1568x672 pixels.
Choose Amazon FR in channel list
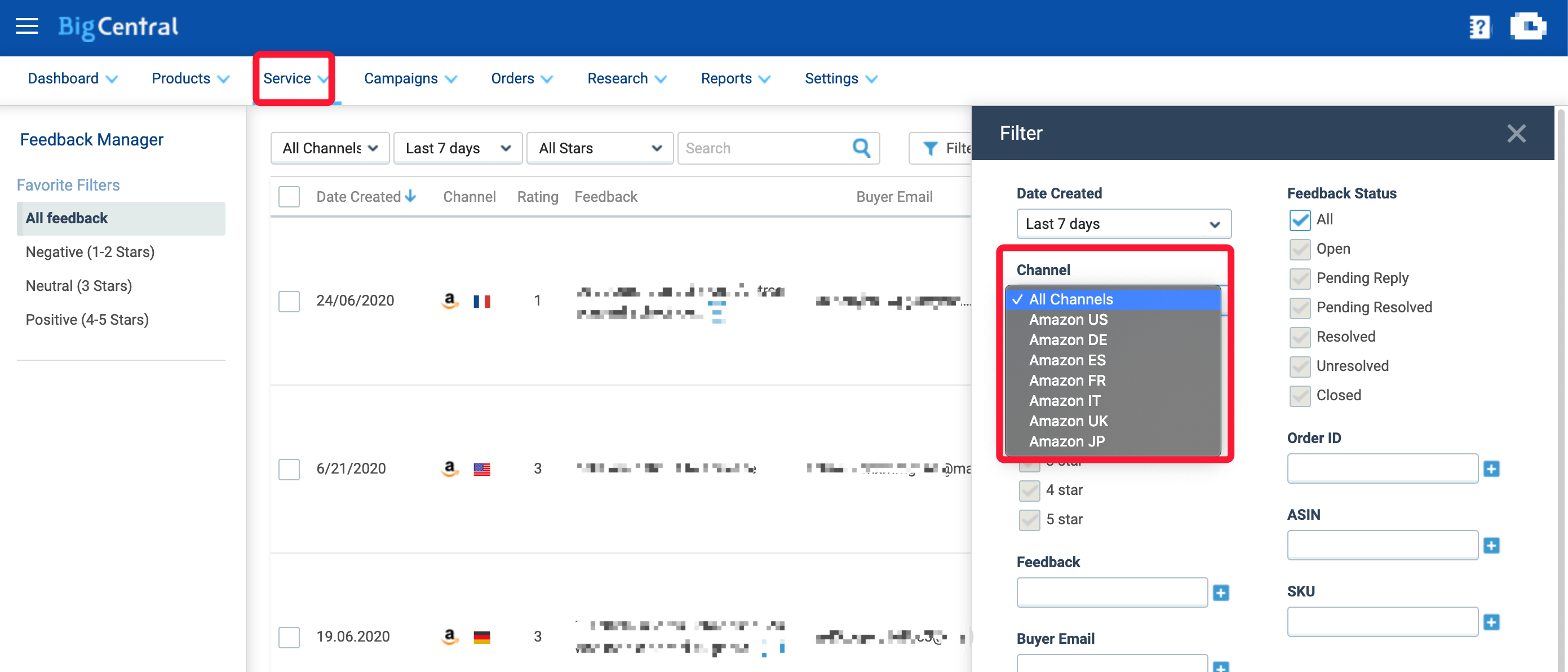point(1113,381)
